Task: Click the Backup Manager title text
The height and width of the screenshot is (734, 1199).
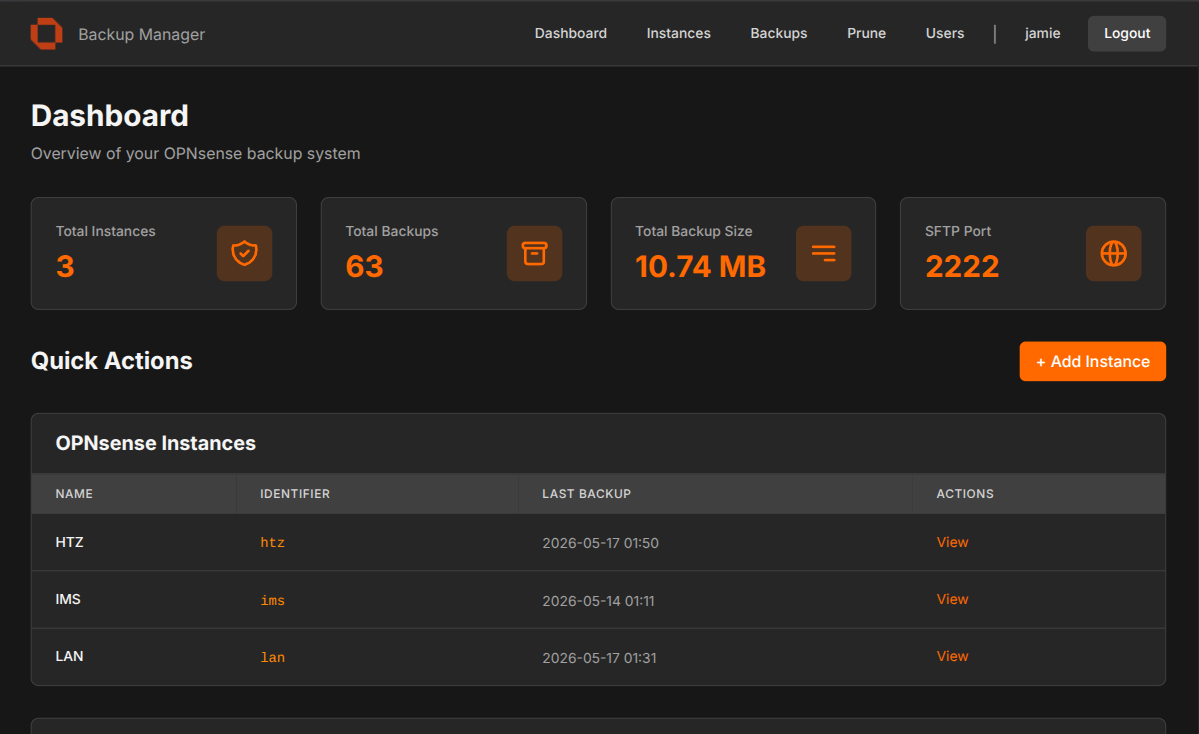Action: coord(141,34)
